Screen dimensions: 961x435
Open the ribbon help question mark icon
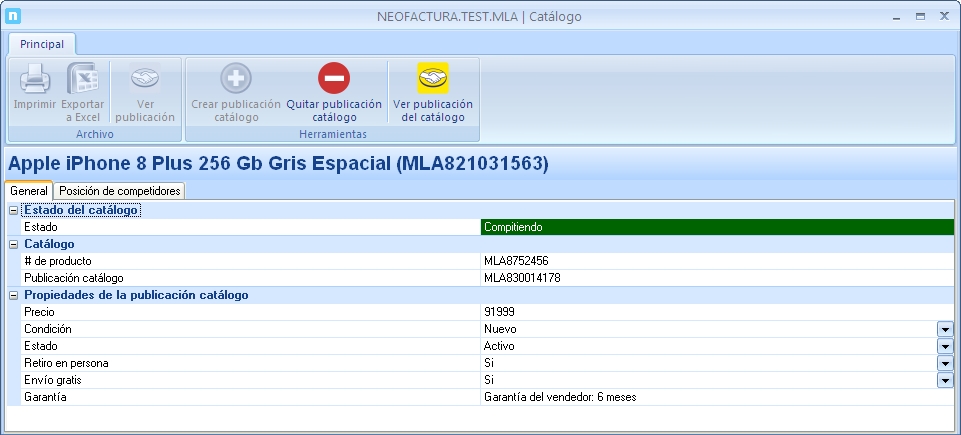tap(942, 44)
